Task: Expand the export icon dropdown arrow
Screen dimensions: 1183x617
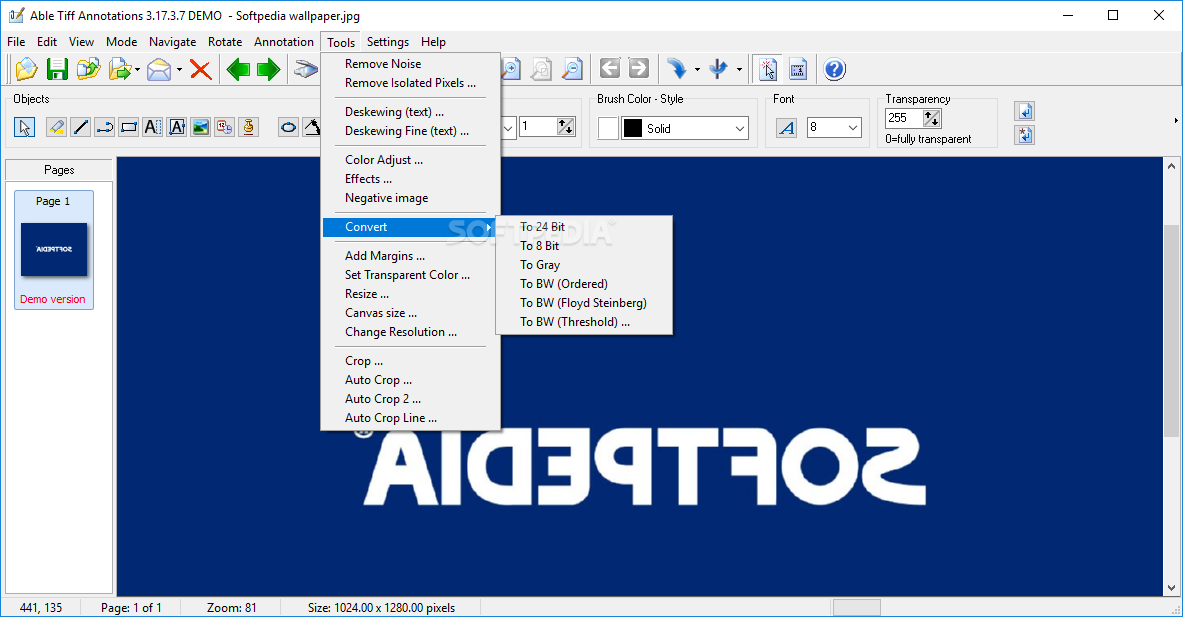Action: [137, 70]
